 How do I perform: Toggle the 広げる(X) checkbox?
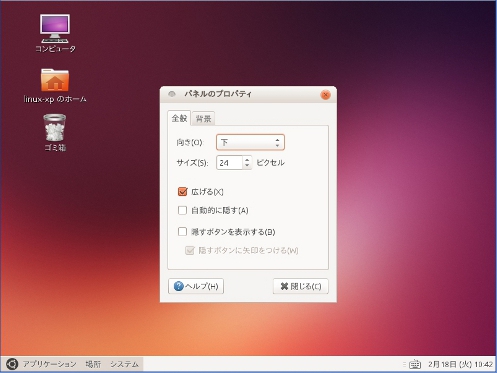coord(183,192)
